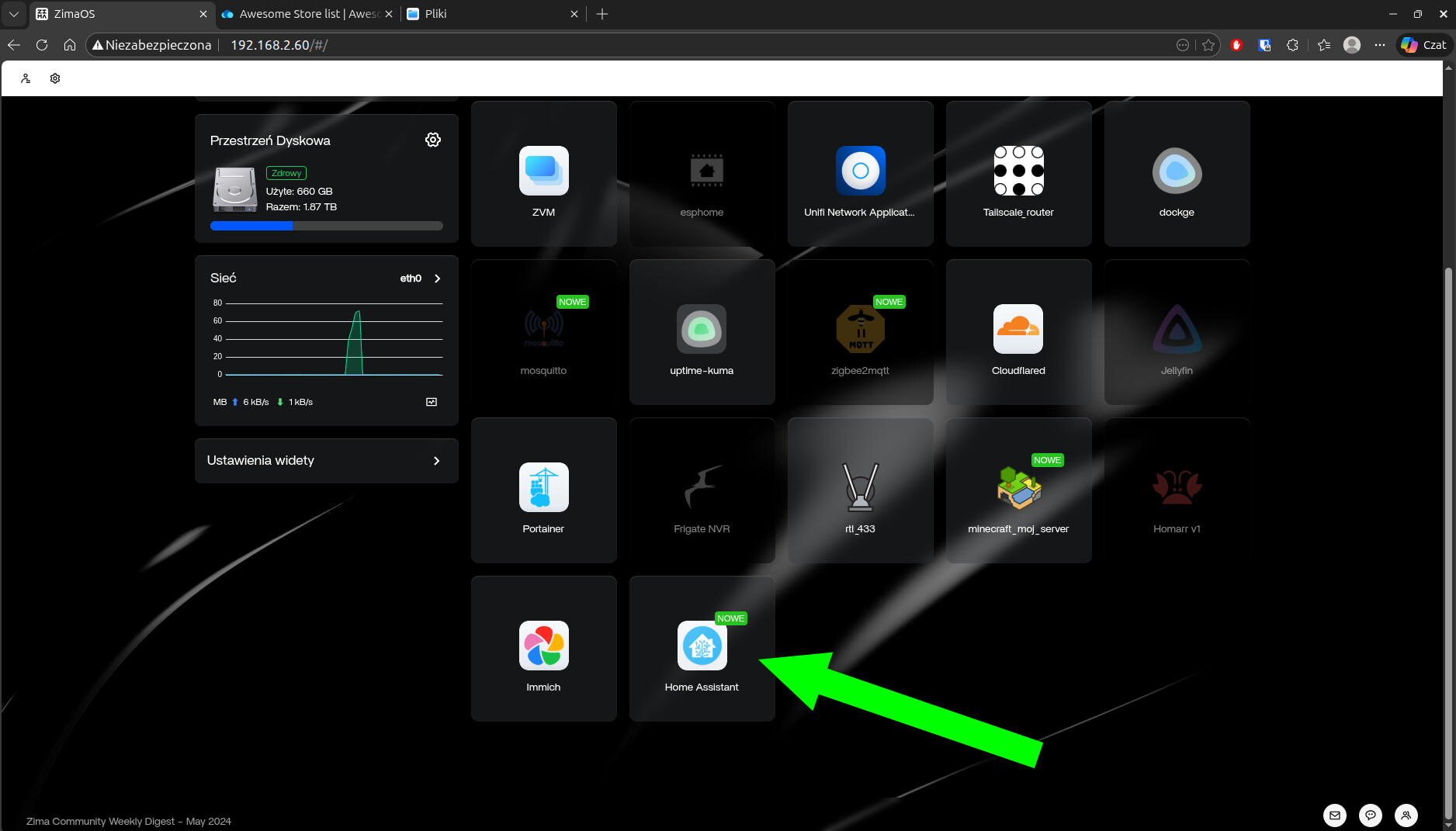Image resolution: width=1456 pixels, height=831 pixels.
Task: Open the Copilot Czat button
Action: (1424, 45)
